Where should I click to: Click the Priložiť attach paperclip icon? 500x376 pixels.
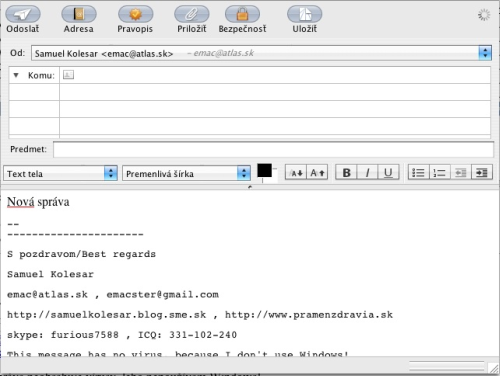[x=192, y=14]
